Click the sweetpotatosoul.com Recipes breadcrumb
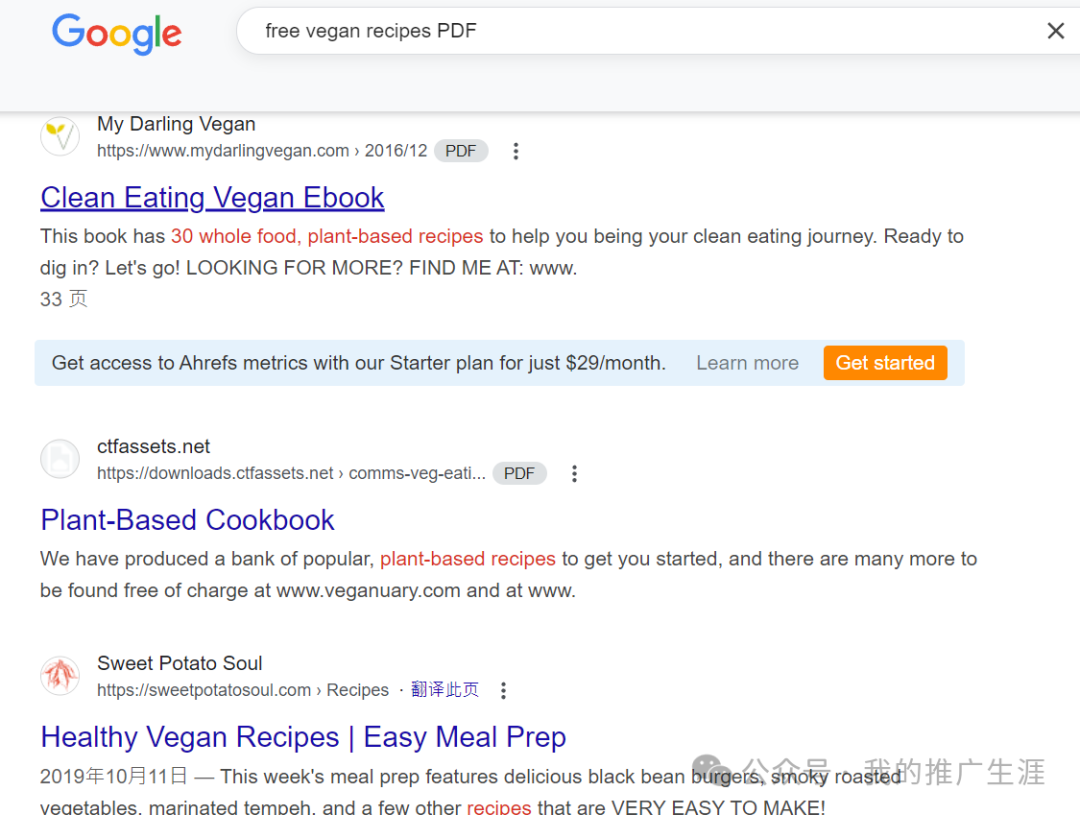 [242, 690]
